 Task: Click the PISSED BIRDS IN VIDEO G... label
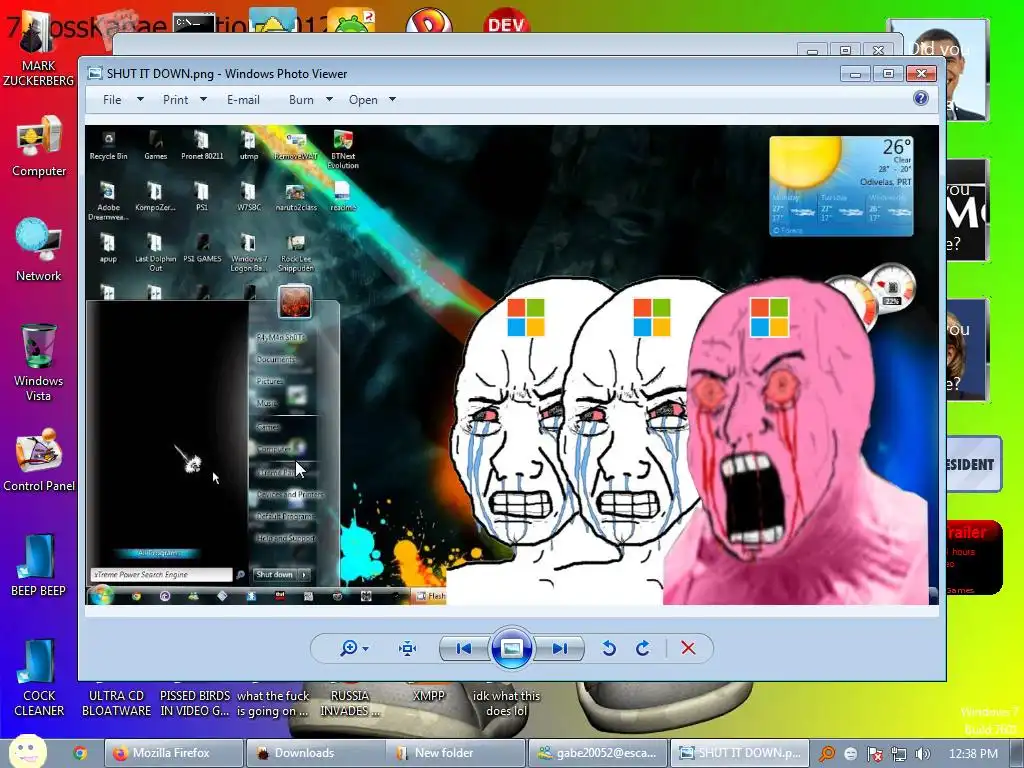195,703
